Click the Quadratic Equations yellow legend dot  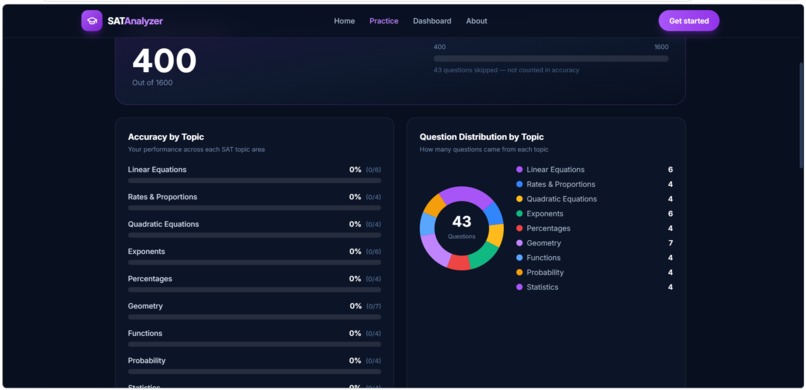519,199
